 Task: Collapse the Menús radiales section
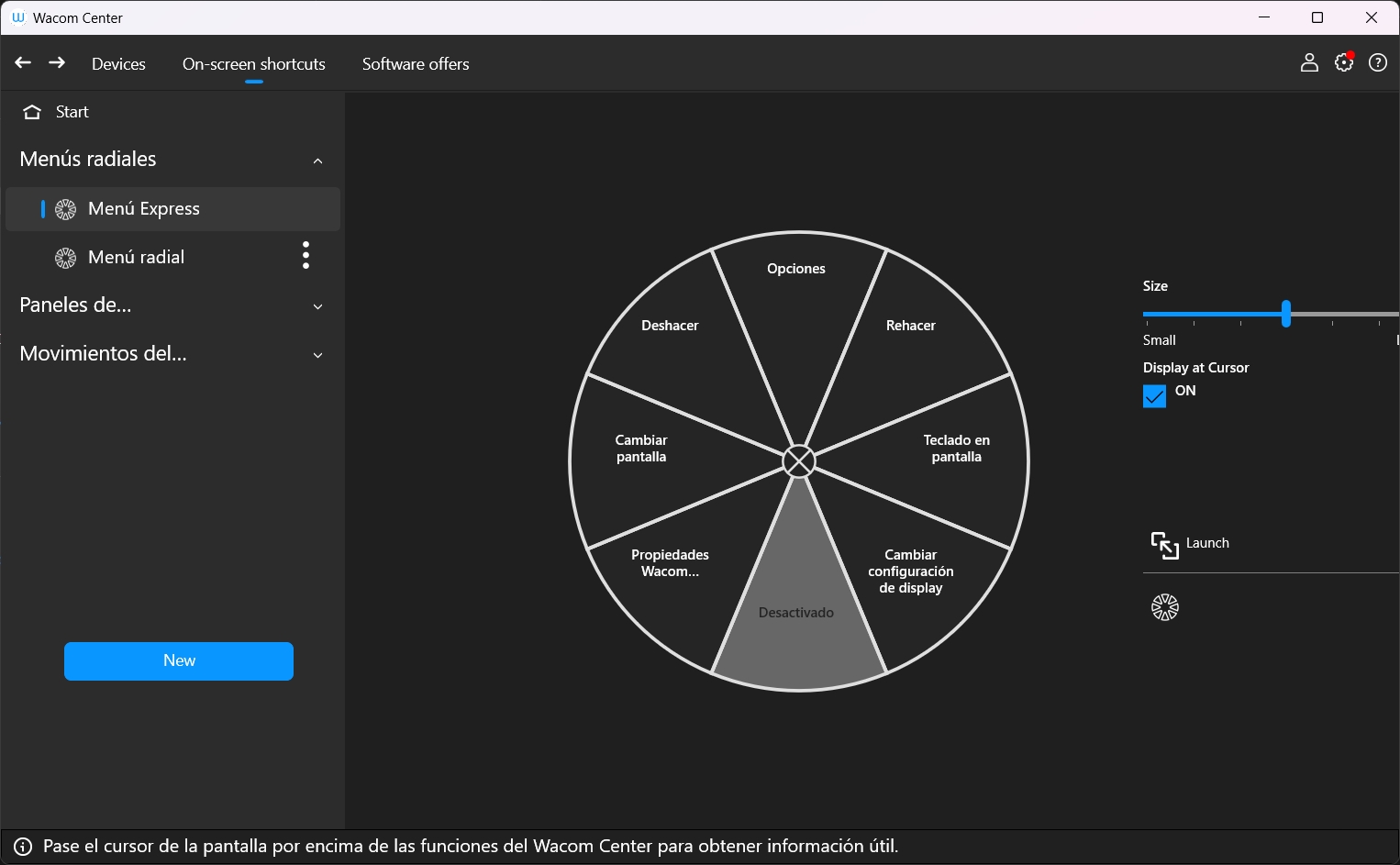[317, 161]
